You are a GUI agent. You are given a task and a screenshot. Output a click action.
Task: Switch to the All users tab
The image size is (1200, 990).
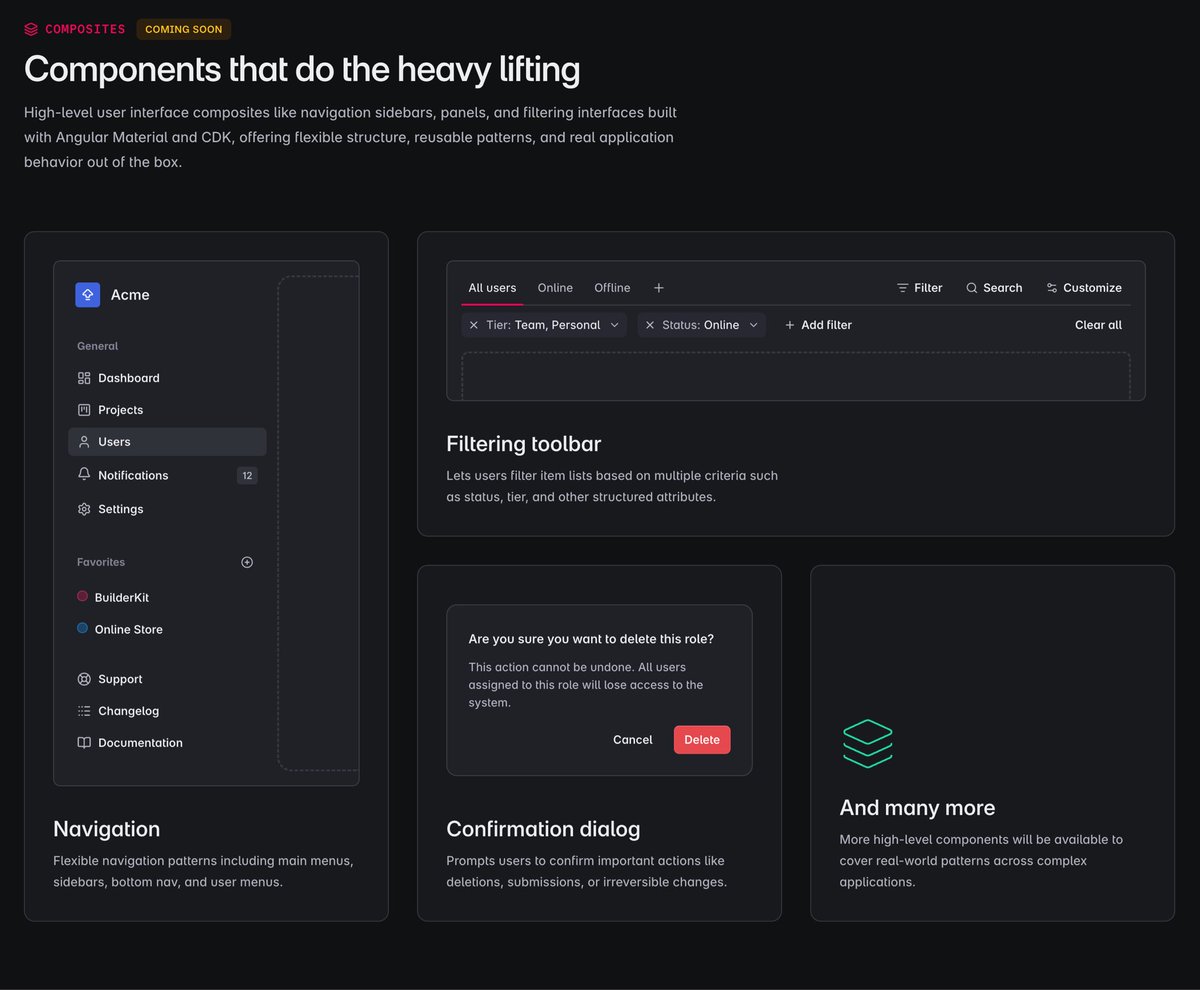[492, 288]
